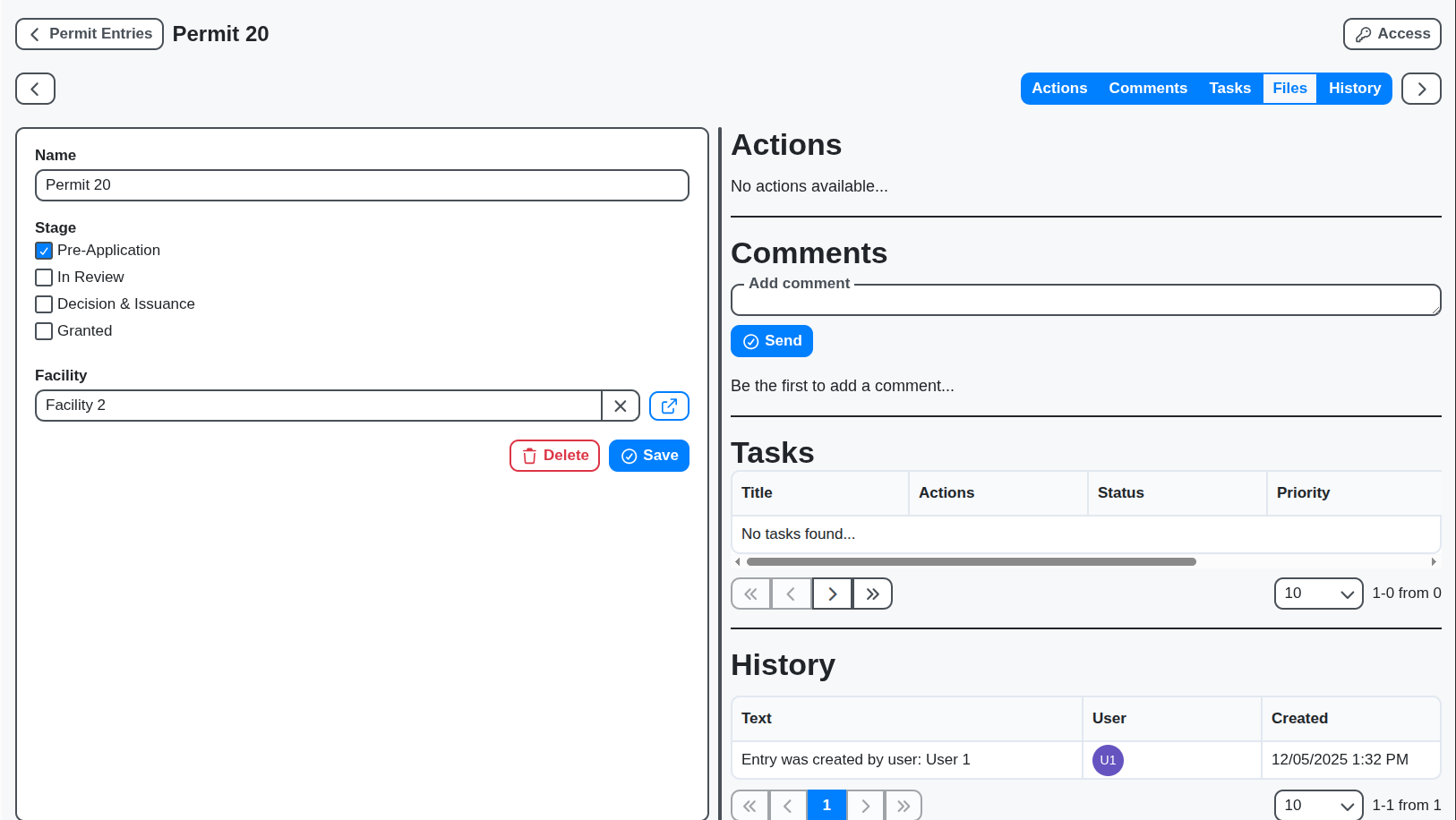Open linked Facility 2 in new window
The height and width of the screenshot is (820, 1456).
[x=669, y=406]
